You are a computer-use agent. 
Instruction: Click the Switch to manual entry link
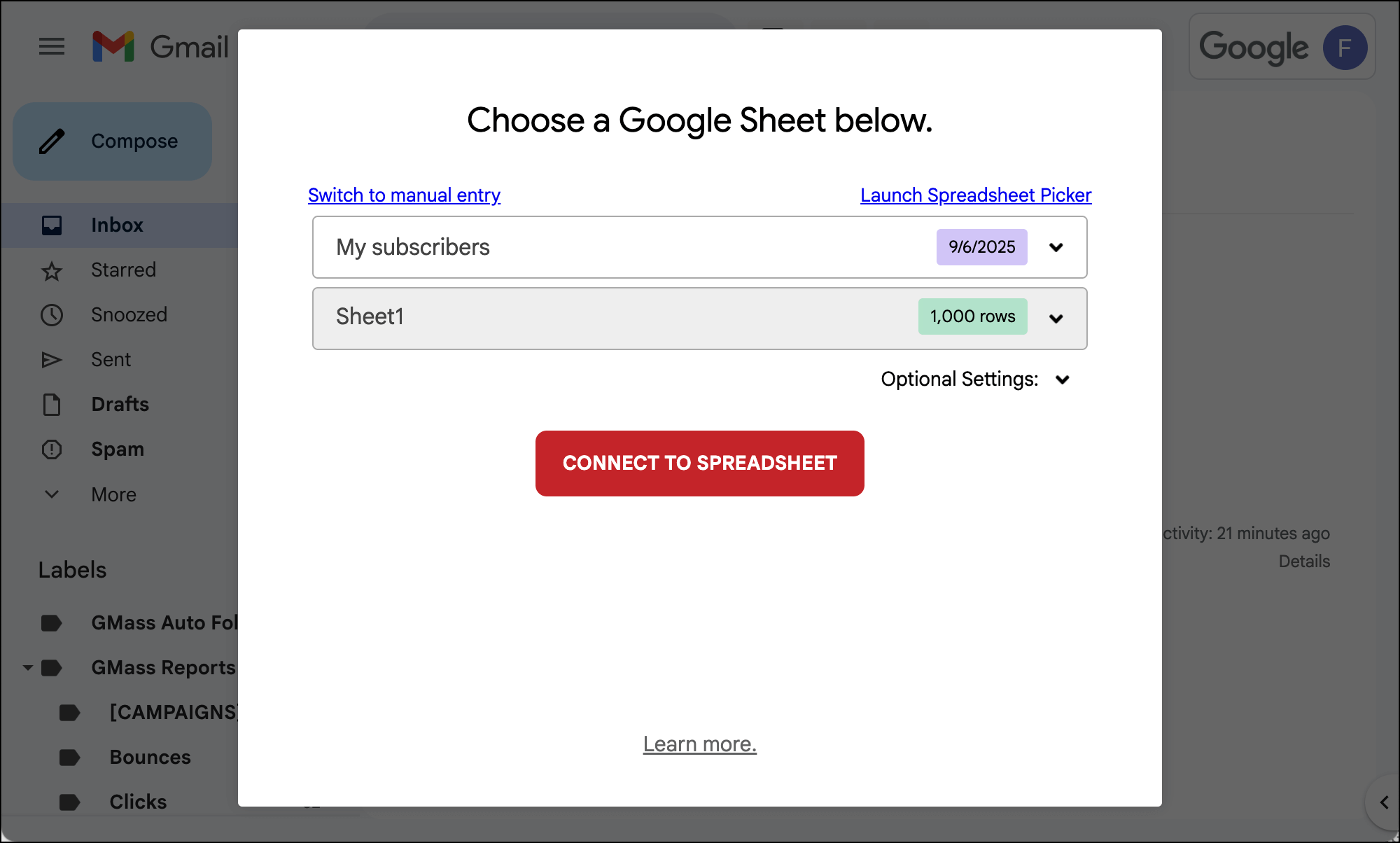404,195
